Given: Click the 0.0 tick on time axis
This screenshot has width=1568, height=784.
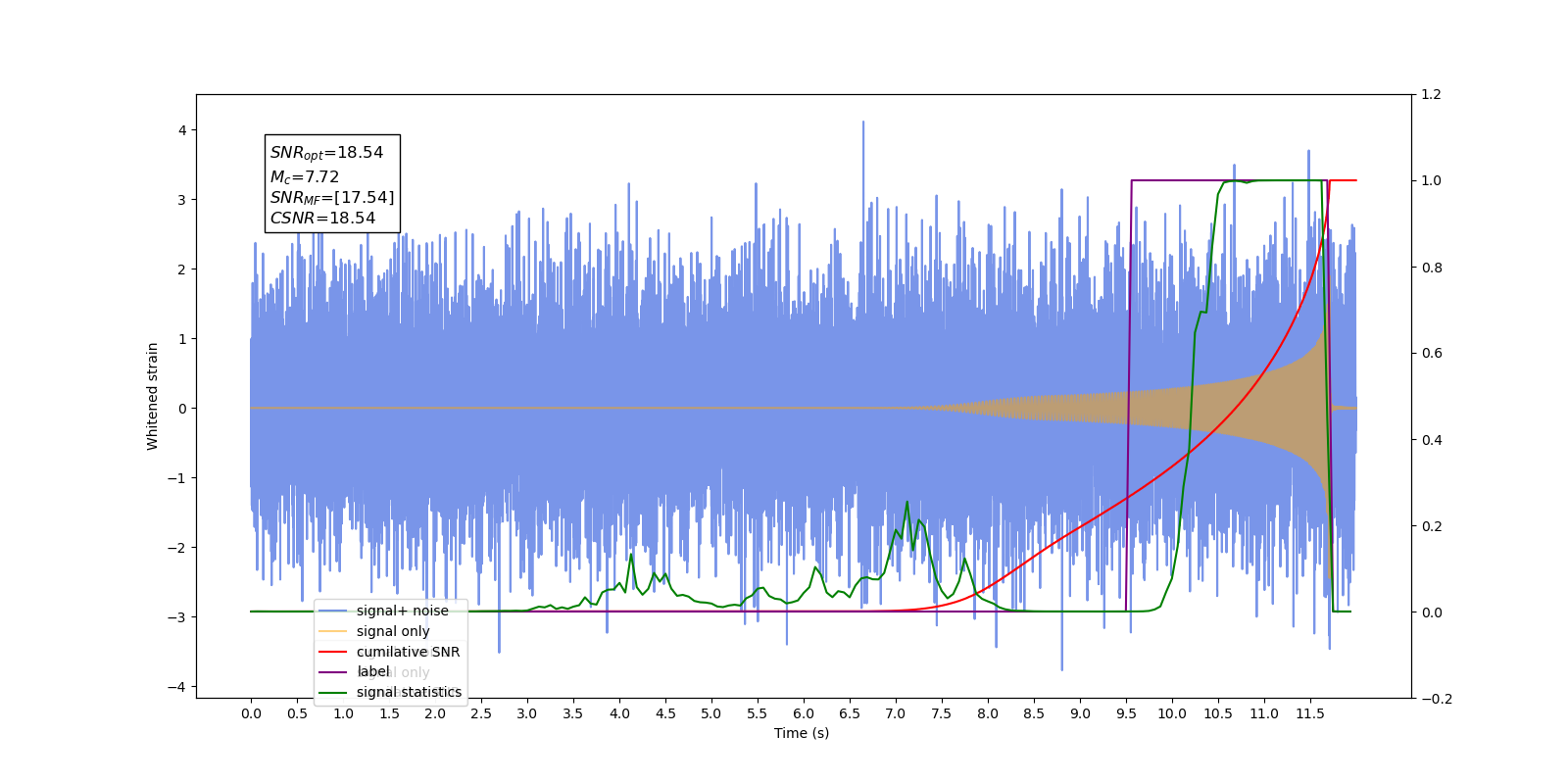Looking at the screenshot, I should [251, 713].
